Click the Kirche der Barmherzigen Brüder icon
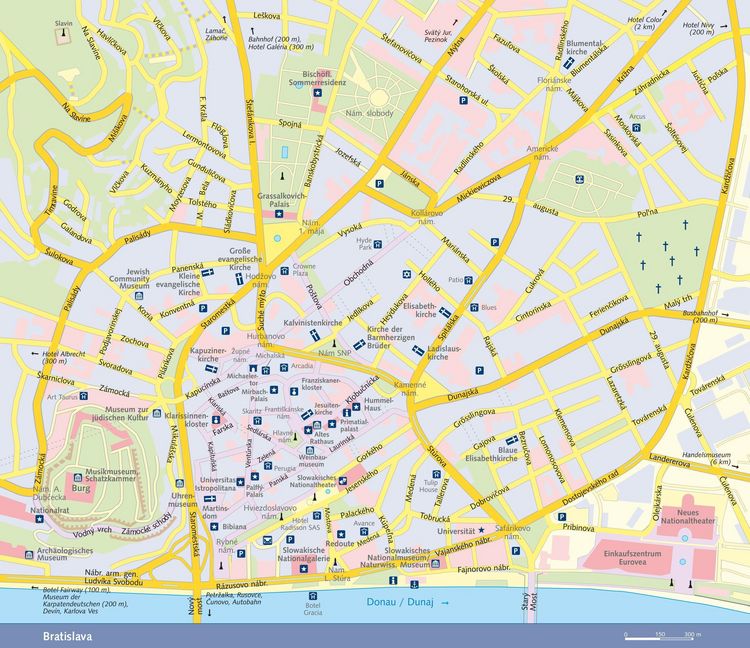The image size is (750, 648). pyautogui.click(x=359, y=344)
